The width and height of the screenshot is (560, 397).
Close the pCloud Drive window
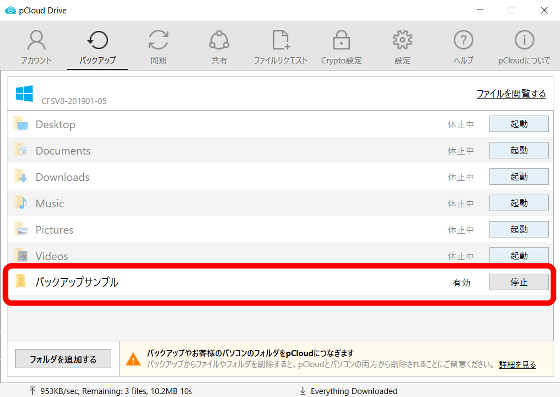[544, 10]
